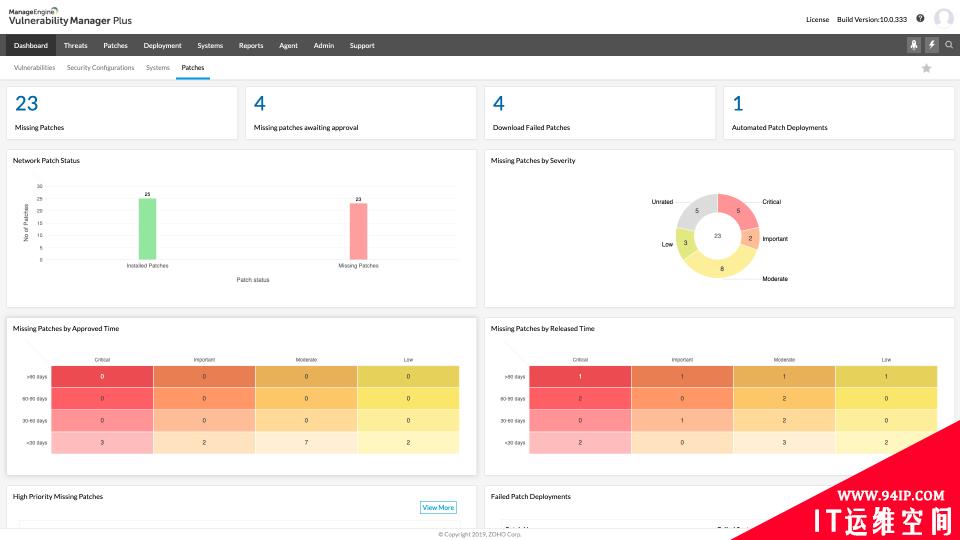This screenshot has height=540, width=960.
Task: Click Moderate <30 days cell in Approved Time
Action: pos(306,443)
